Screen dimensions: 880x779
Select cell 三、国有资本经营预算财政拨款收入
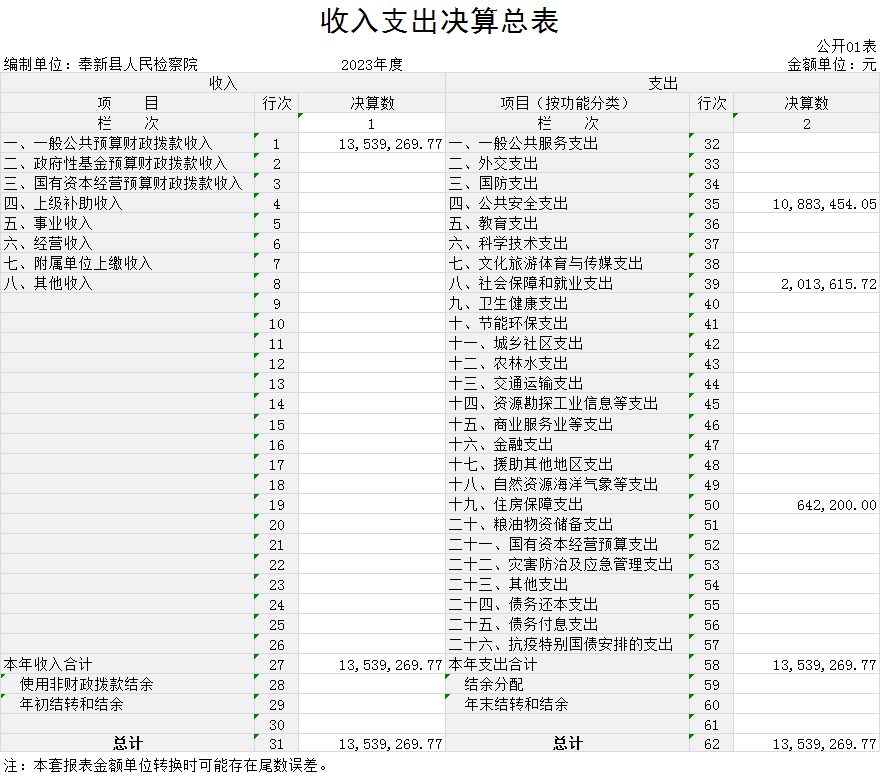(127, 184)
